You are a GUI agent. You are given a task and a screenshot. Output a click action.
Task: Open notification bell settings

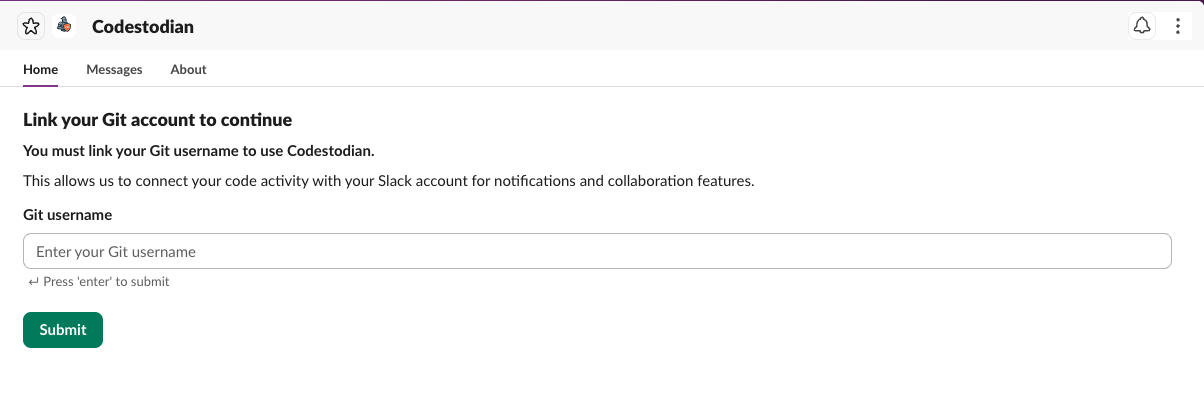tap(1142, 27)
